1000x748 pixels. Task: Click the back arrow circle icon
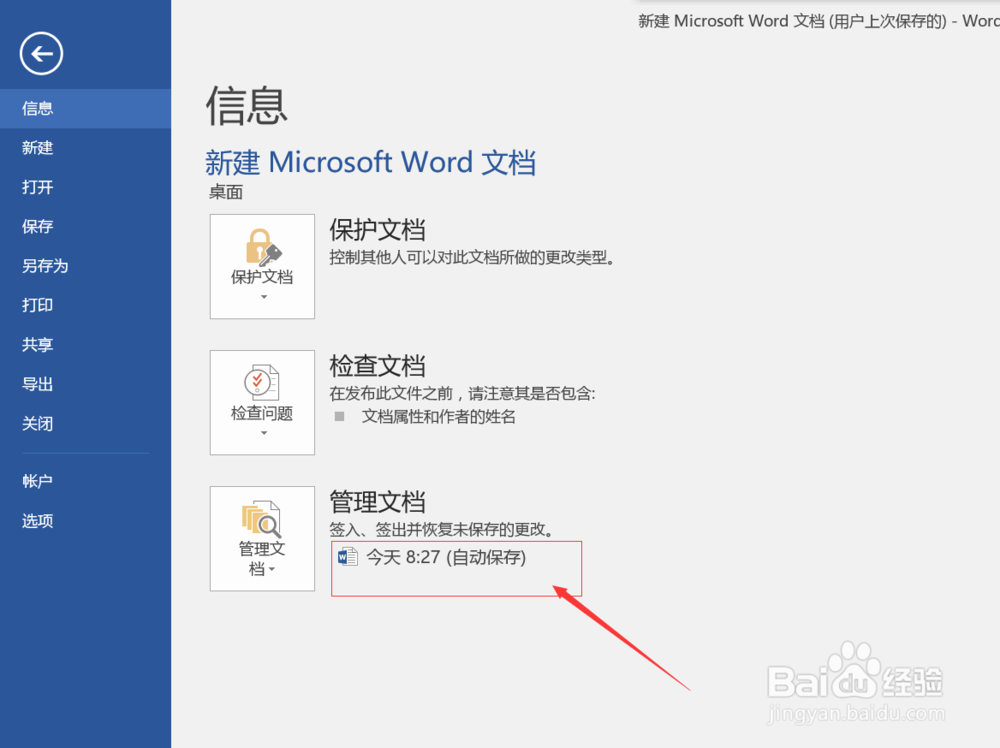[x=41, y=54]
